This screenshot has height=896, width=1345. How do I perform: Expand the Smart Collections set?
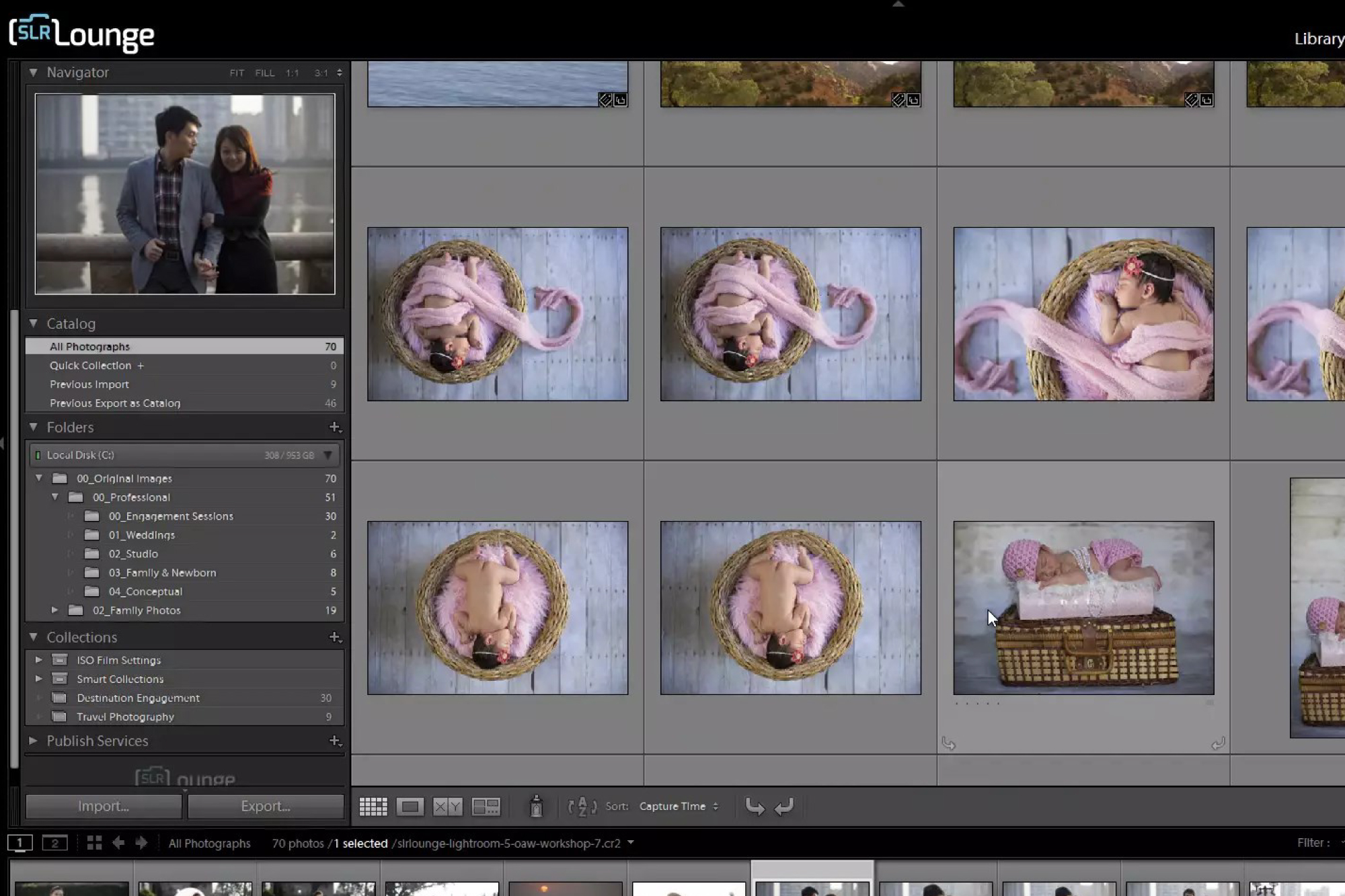pyautogui.click(x=39, y=678)
